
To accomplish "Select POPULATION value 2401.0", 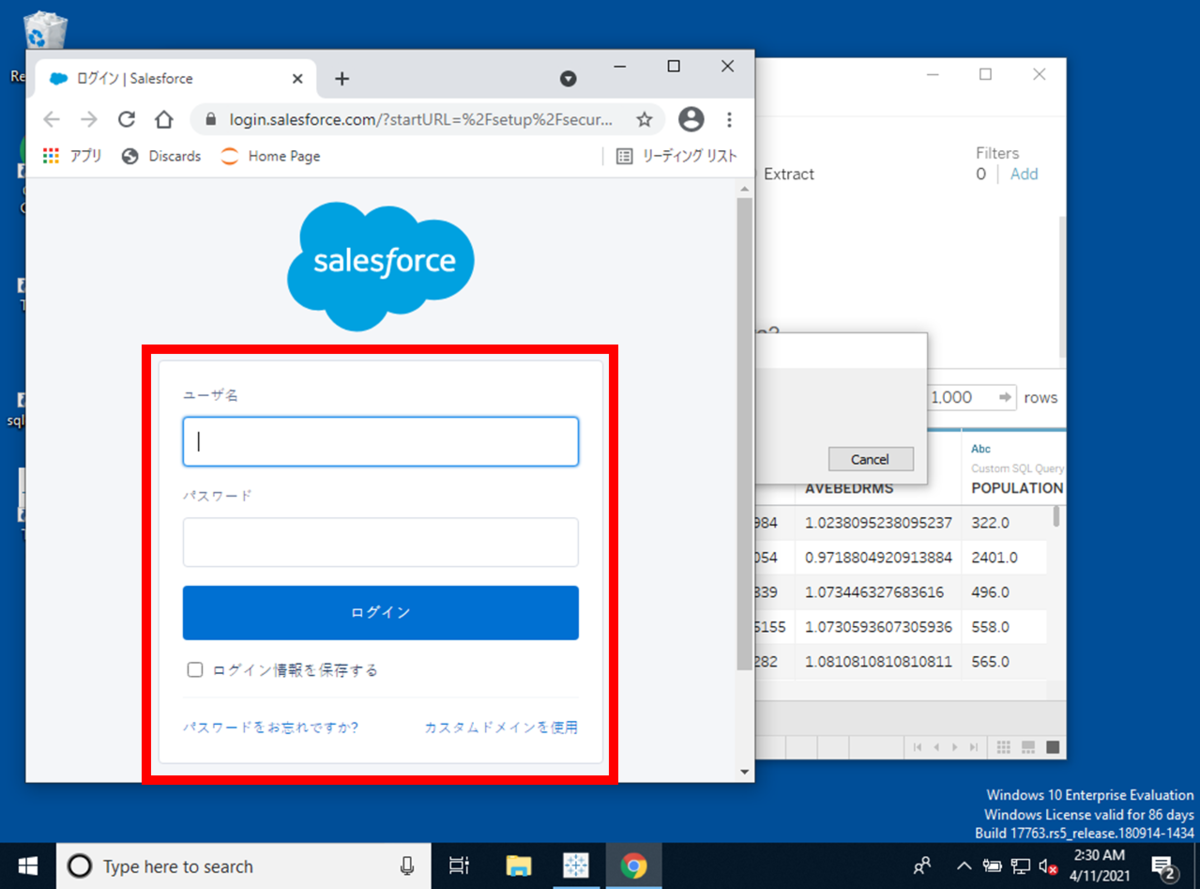I will (1004, 557).
